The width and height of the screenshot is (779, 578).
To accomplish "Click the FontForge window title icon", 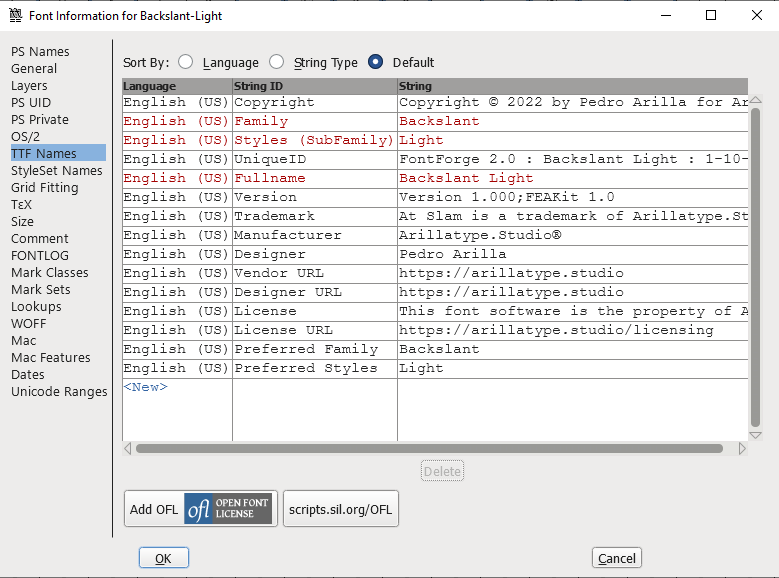I will 14,15.
